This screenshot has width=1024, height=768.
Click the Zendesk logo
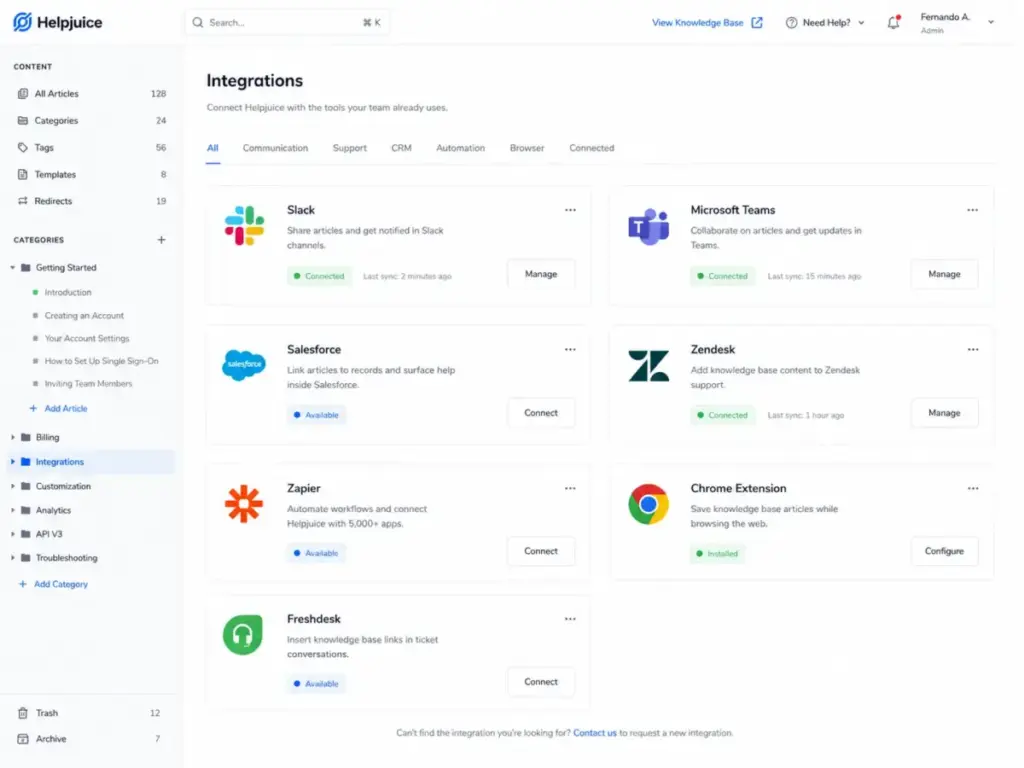click(x=648, y=365)
